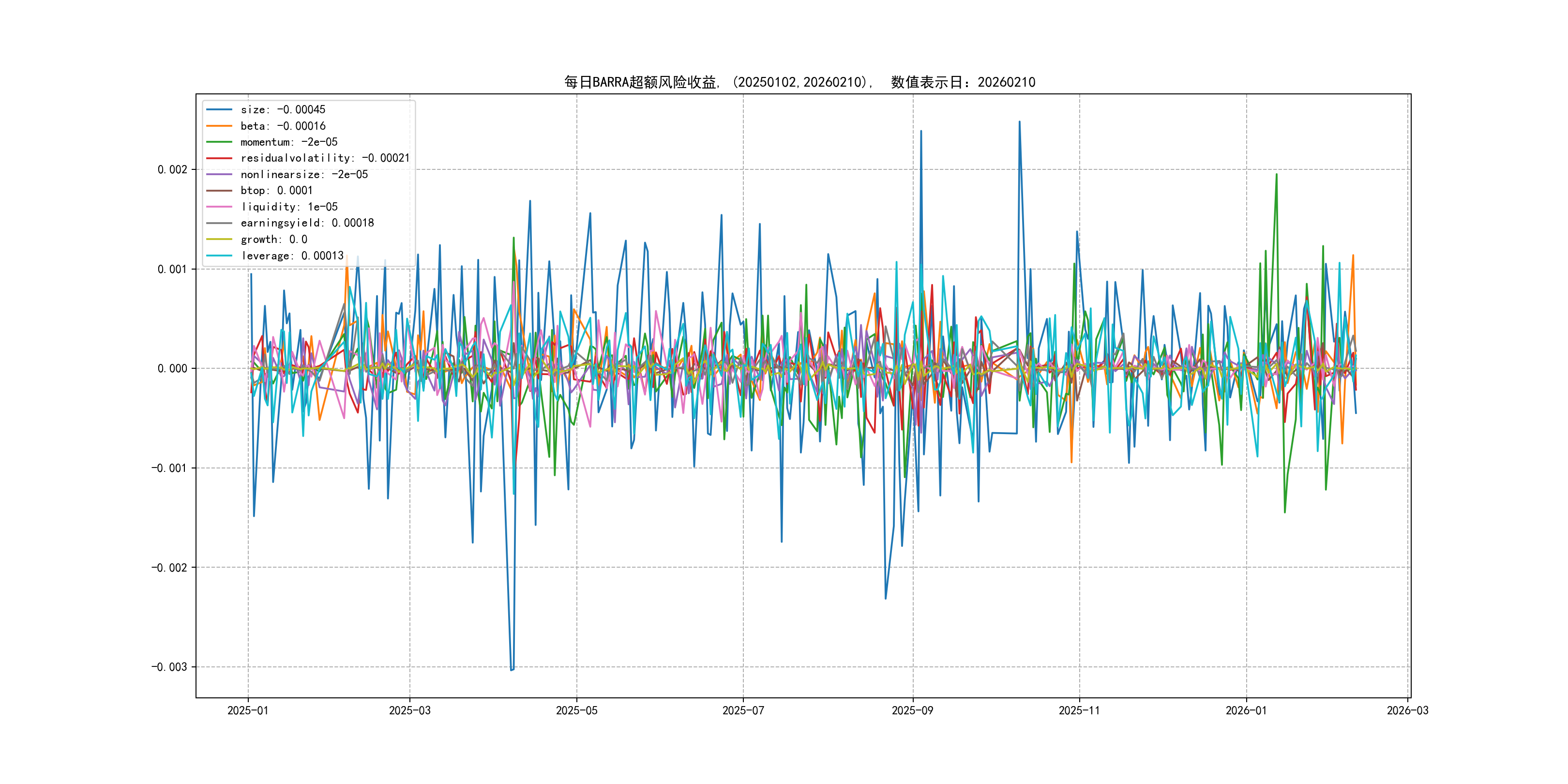Click the residualvolatility legend label

pos(324,158)
